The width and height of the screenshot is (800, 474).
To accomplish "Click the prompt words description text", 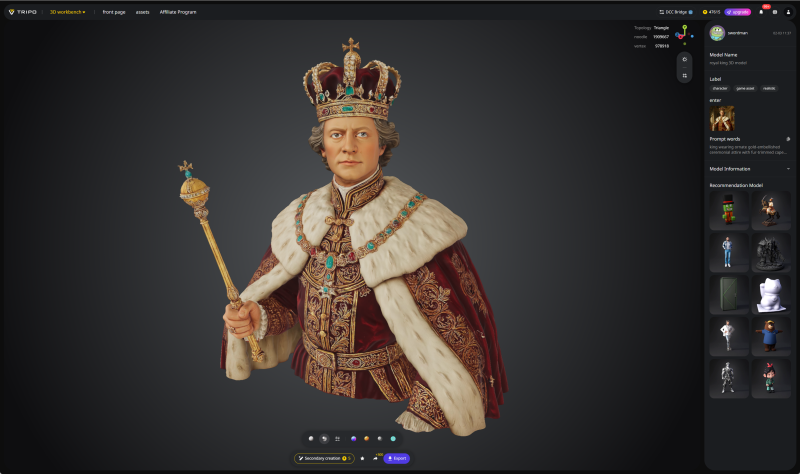I will (747, 149).
